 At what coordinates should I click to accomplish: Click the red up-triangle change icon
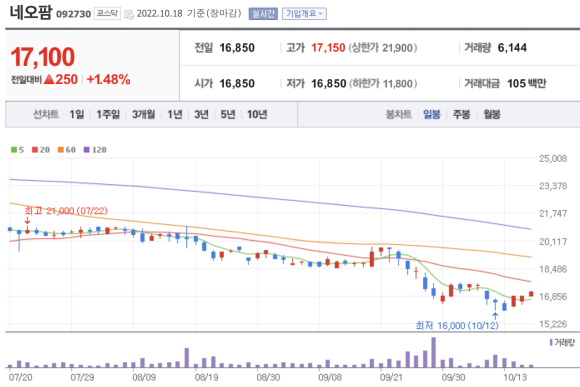click(x=49, y=79)
